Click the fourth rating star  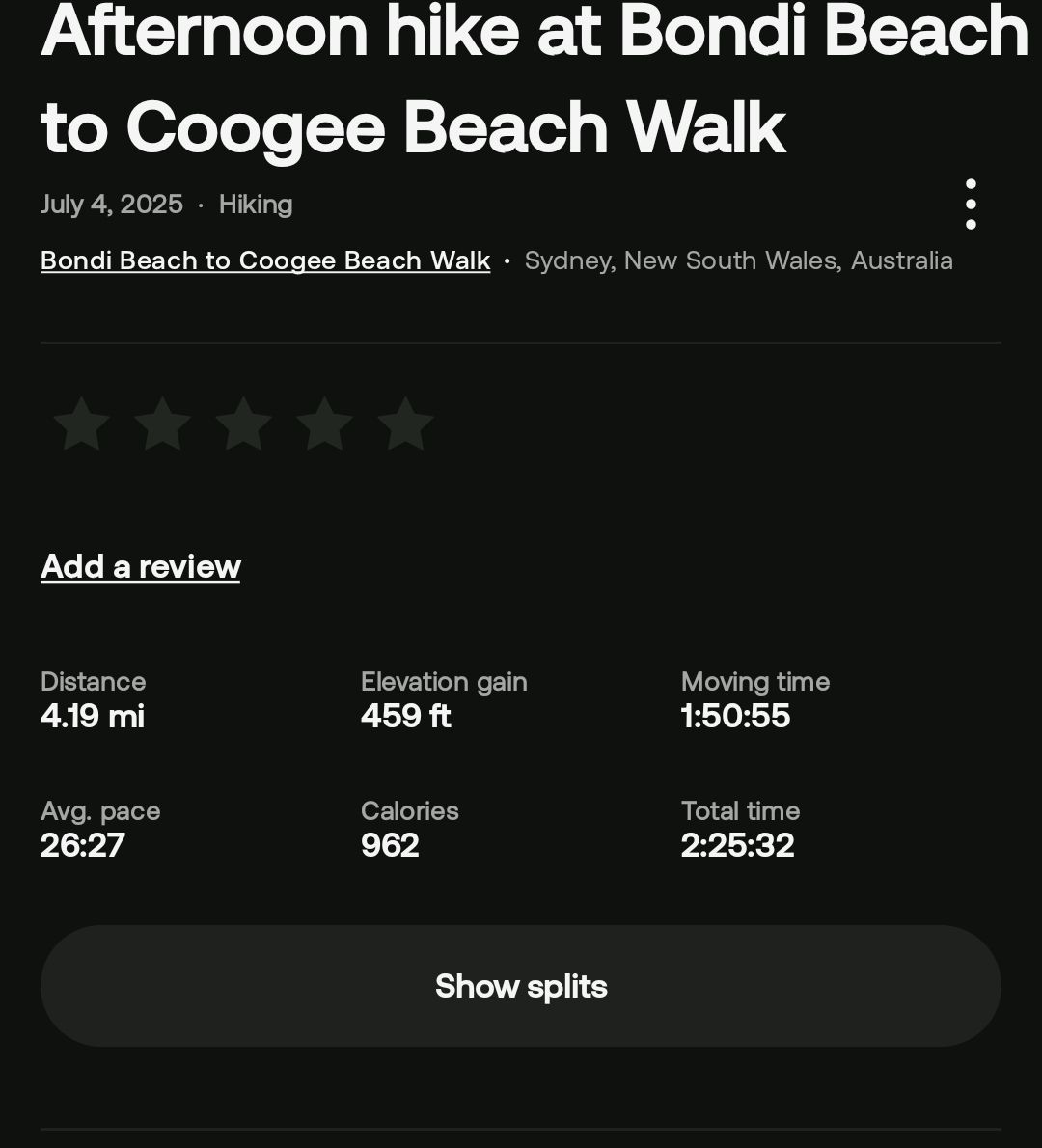tap(324, 424)
